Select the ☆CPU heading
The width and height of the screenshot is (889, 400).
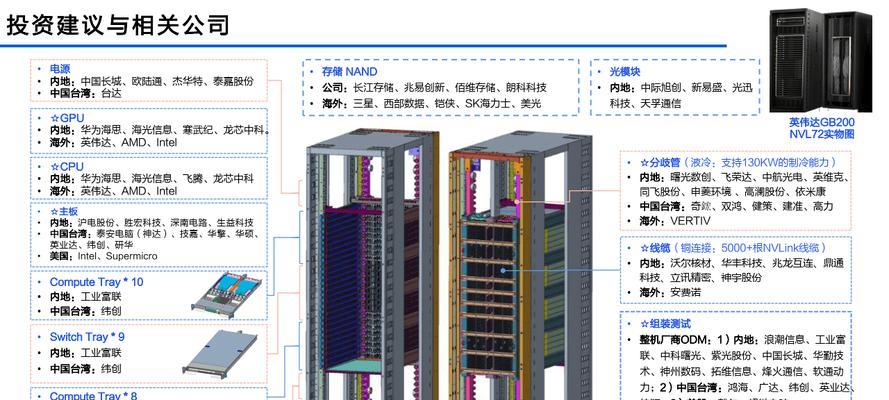coord(67,167)
